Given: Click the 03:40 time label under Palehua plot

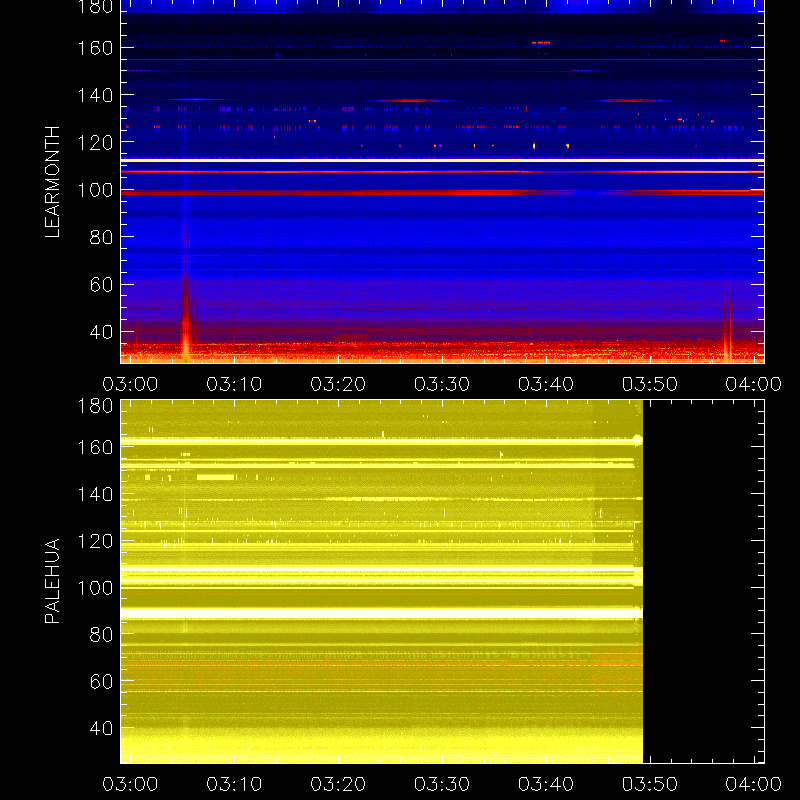Looking at the screenshot, I should [546, 784].
